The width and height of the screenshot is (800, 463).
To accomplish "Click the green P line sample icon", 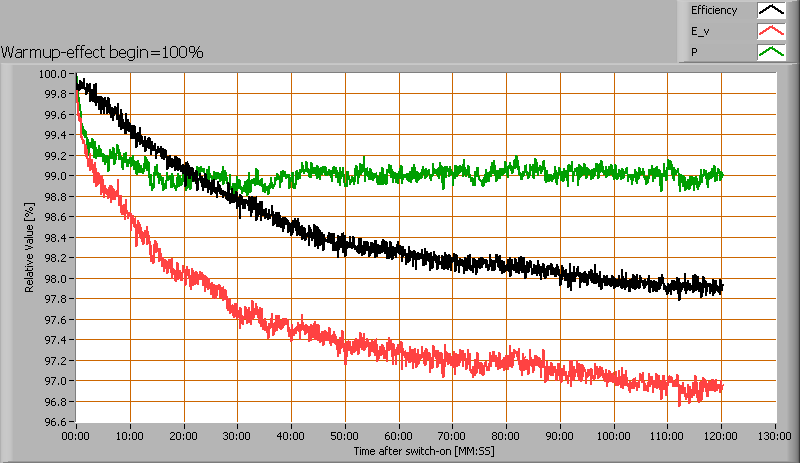I will (770, 51).
